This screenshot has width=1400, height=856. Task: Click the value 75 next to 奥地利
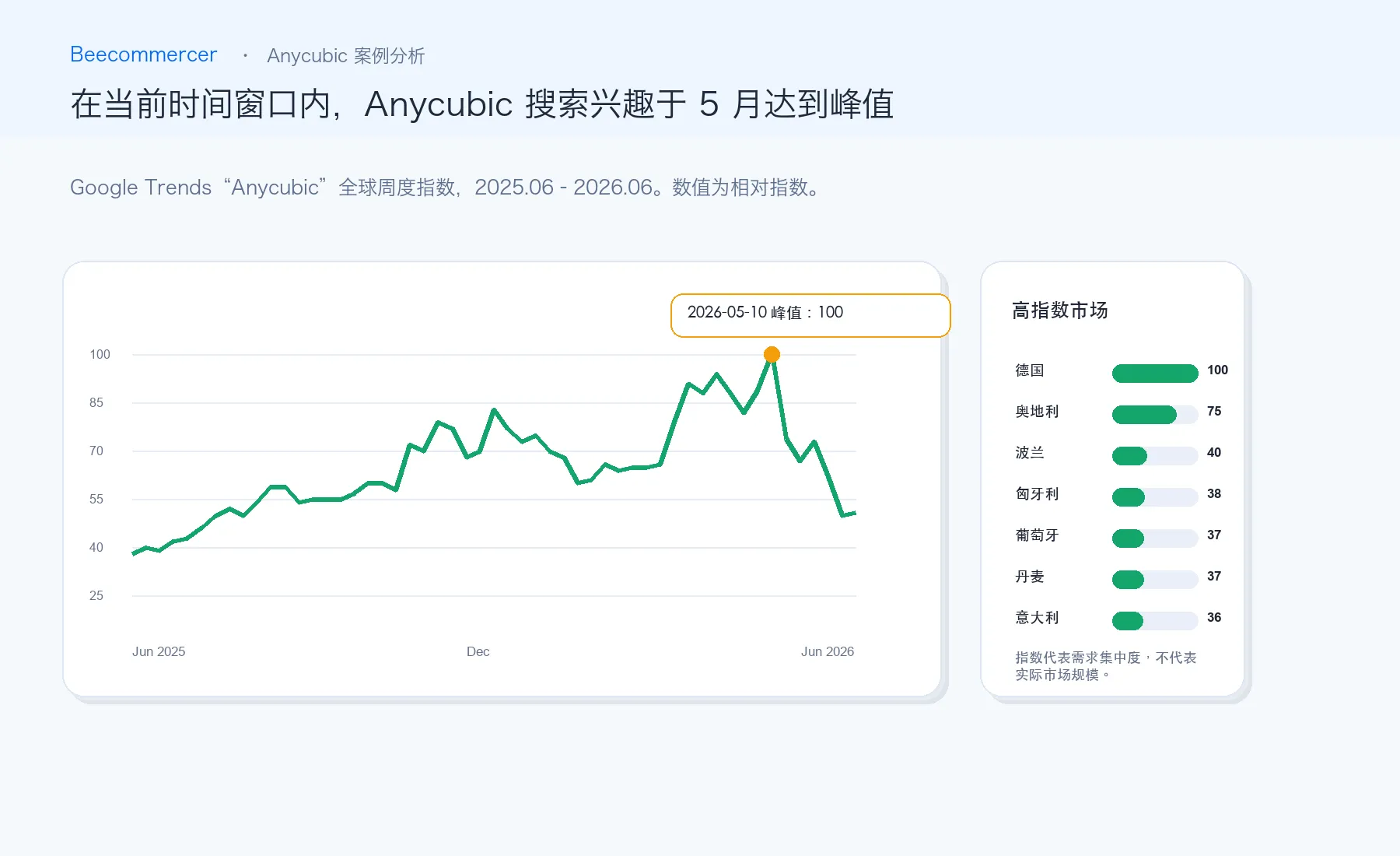click(1214, 411)
